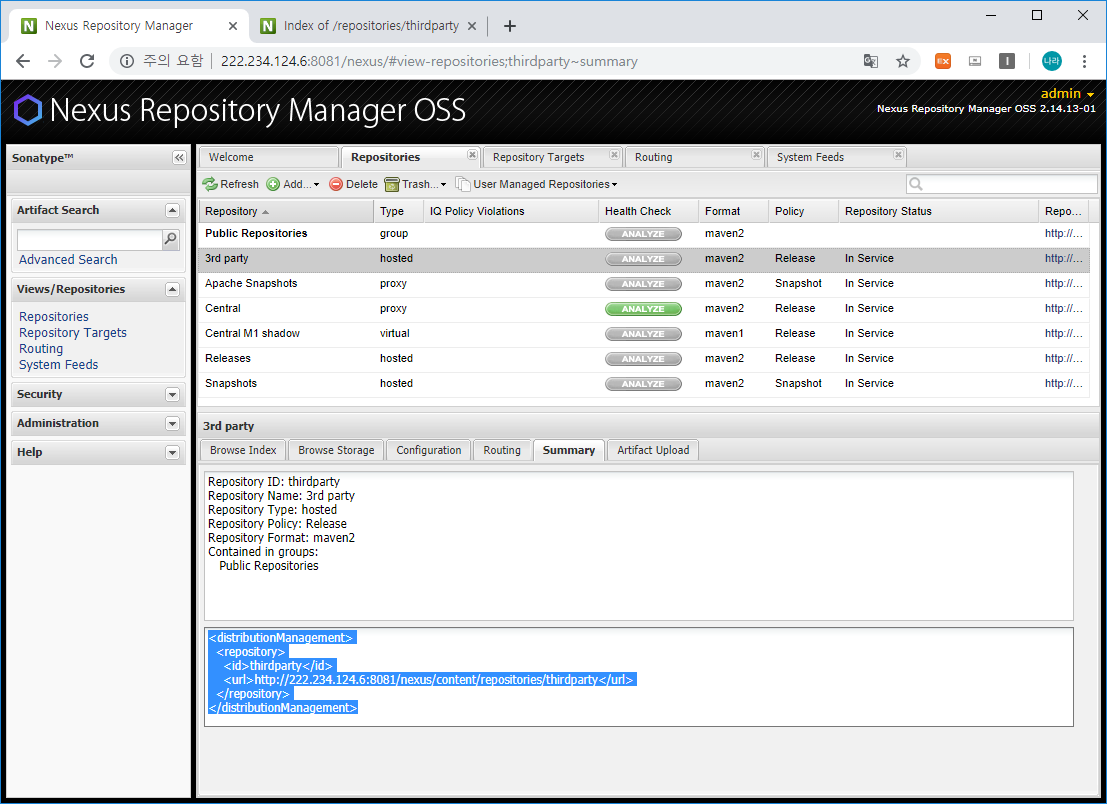The image size is (1107, 804).
Task: Select the Central M1 shadow row
Action: click(x=644, y=334)
